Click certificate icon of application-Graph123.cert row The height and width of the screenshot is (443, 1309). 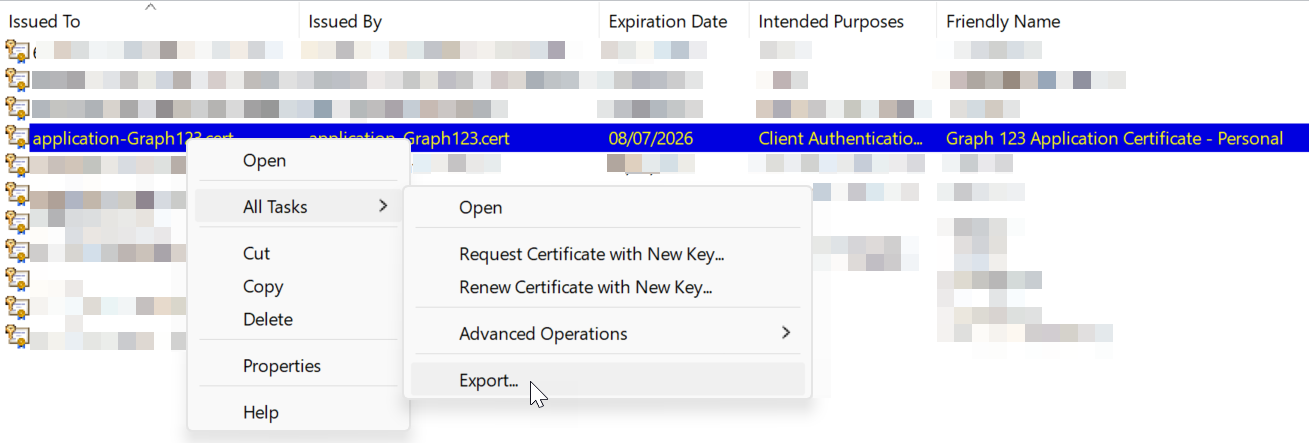click(x=16, y=138)
